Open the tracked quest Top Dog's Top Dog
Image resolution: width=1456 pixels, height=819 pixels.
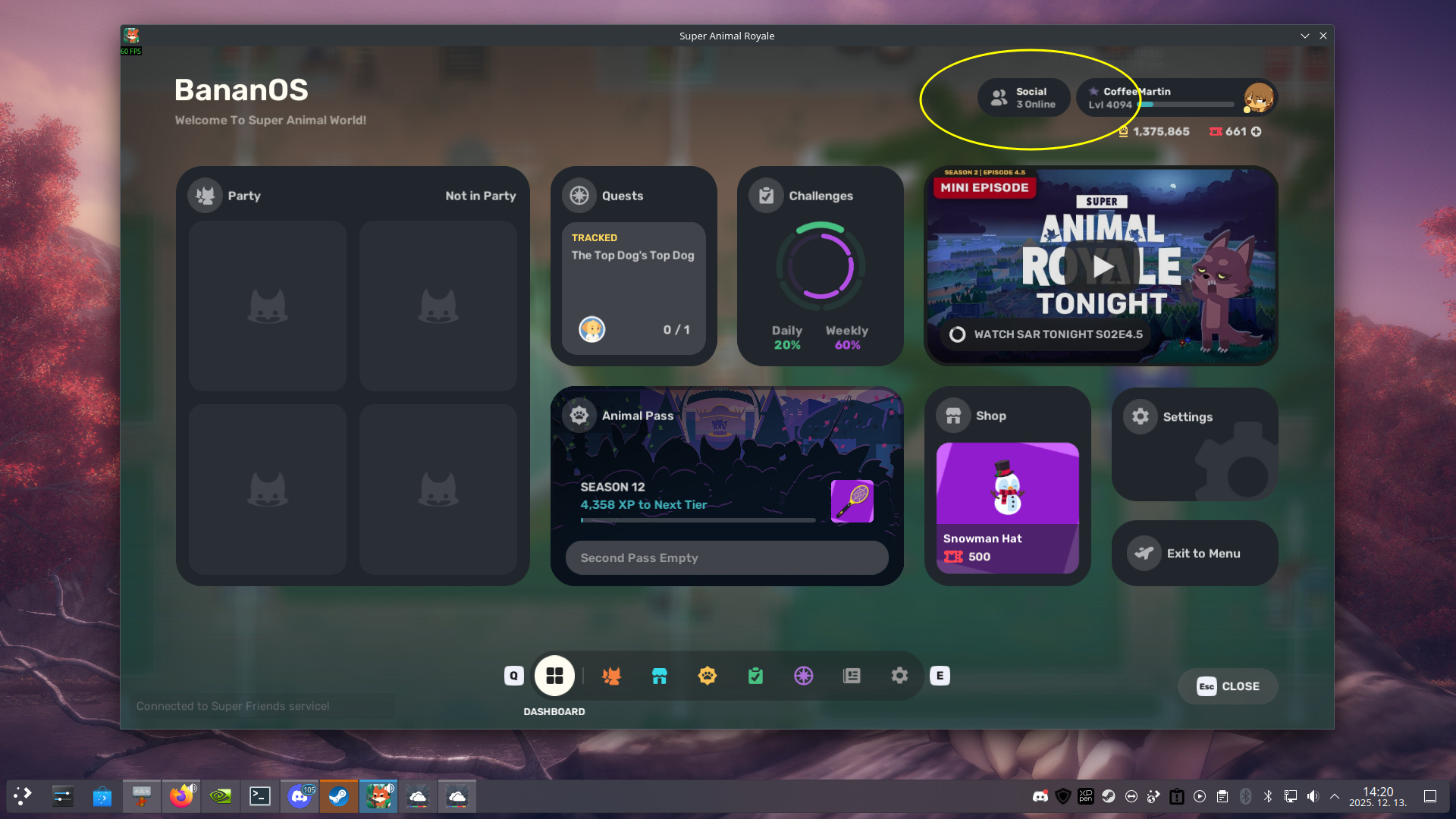pos(633,288)
